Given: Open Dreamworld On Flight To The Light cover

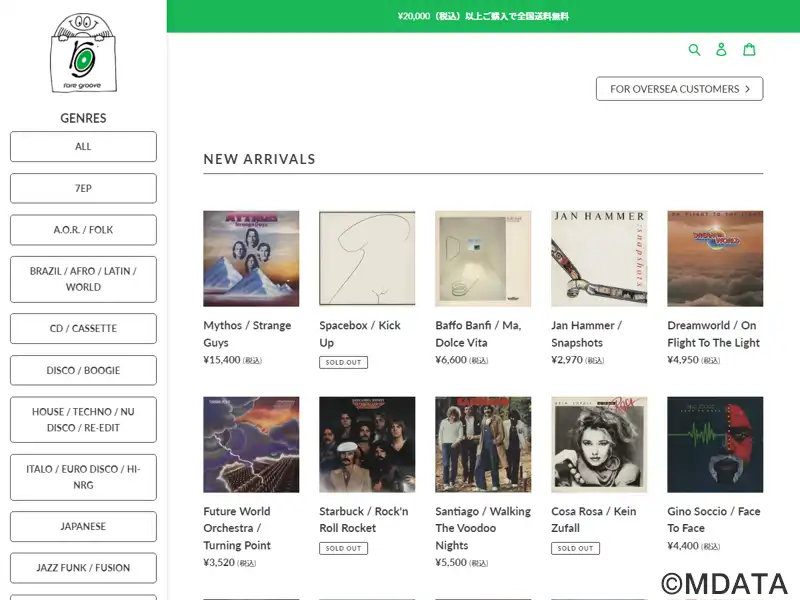Looking at the screenshot, I should coord(715,258).
